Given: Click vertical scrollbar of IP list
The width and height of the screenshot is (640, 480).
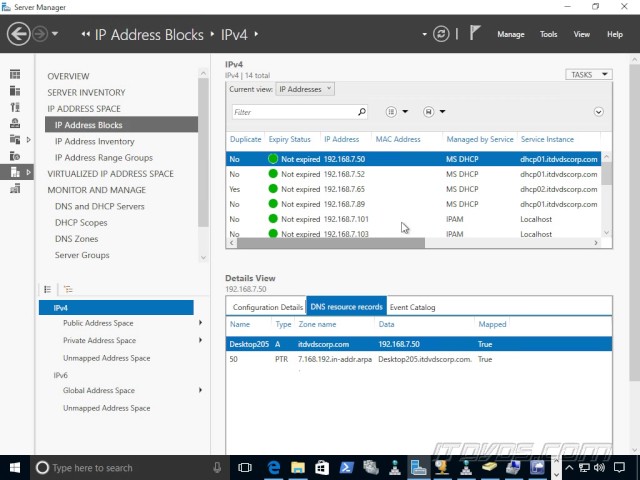Looking at the screenshot, I should click(x=607, y=174).
